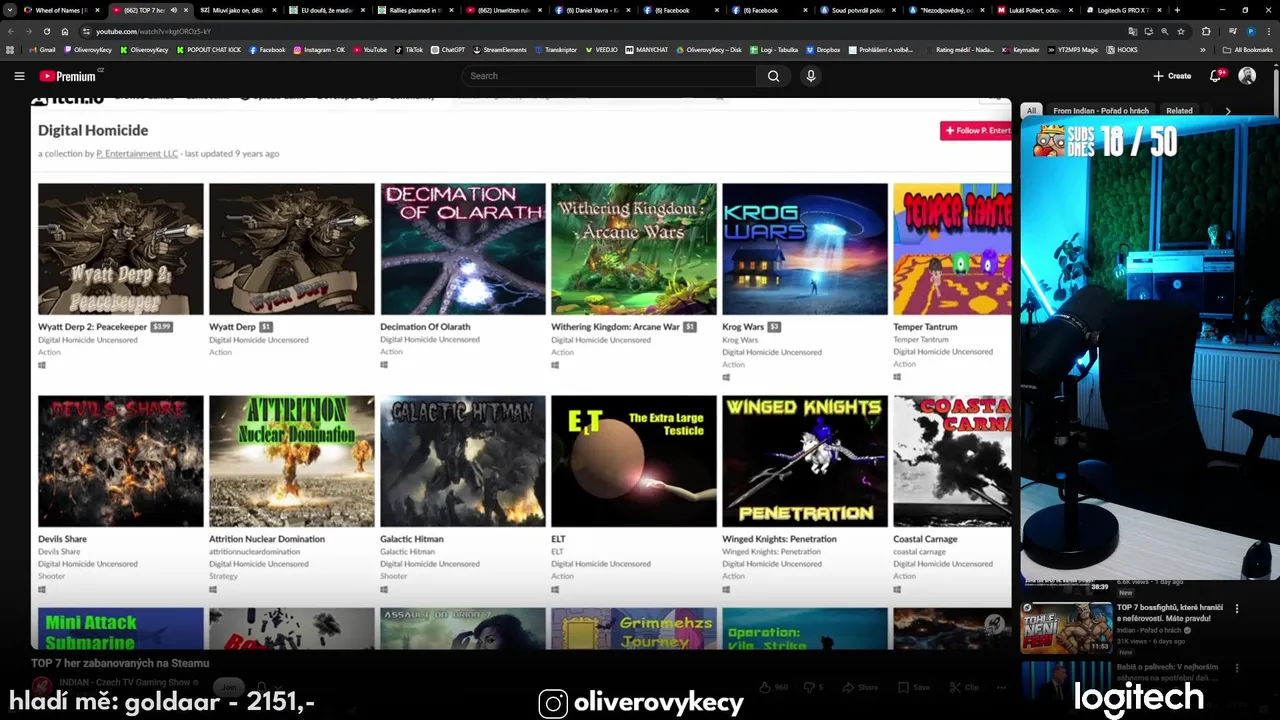Close the Wheel of Names tab

pyautogui.click(x=97, y=10)
